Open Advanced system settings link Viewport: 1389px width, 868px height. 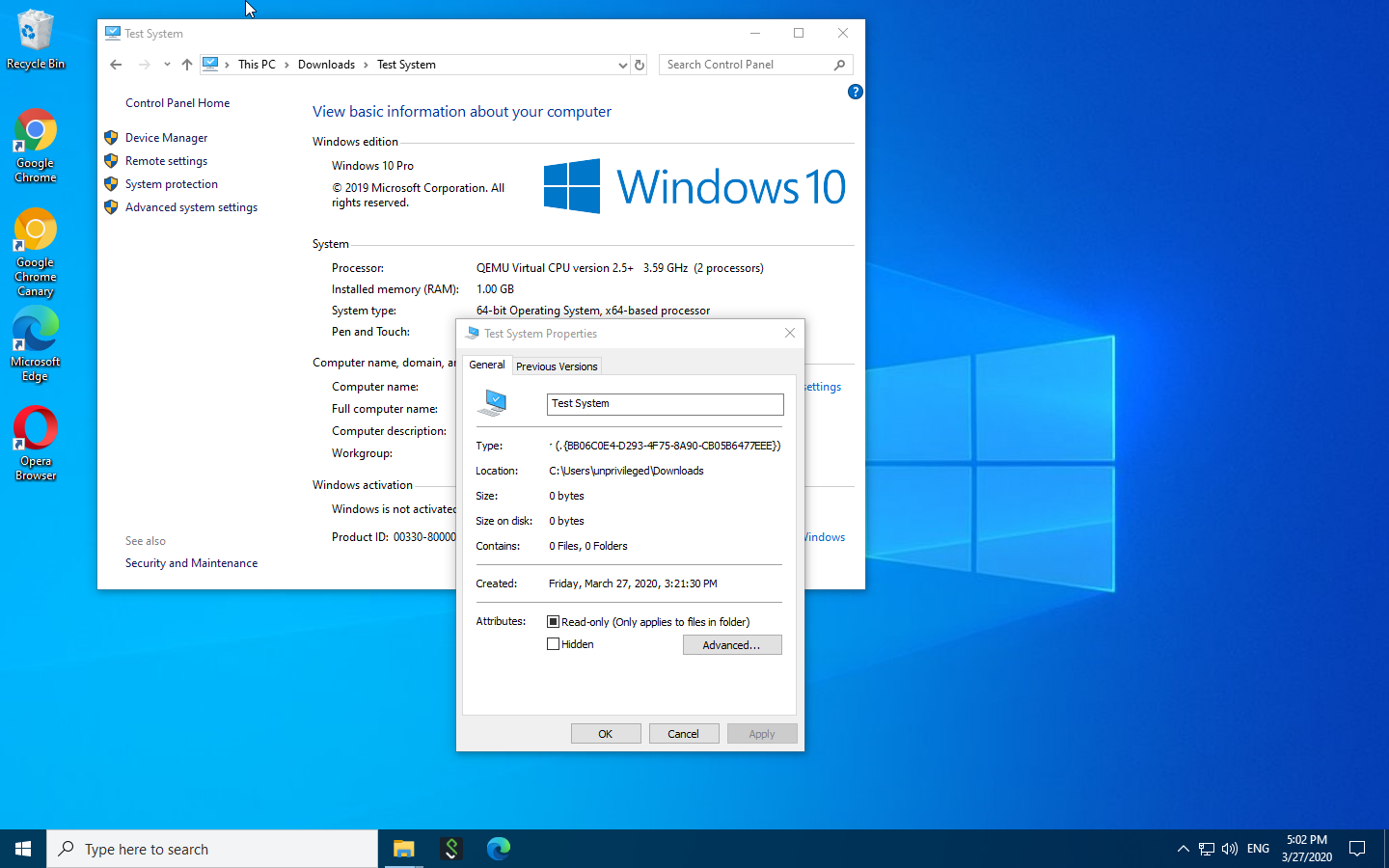[191, 207]
